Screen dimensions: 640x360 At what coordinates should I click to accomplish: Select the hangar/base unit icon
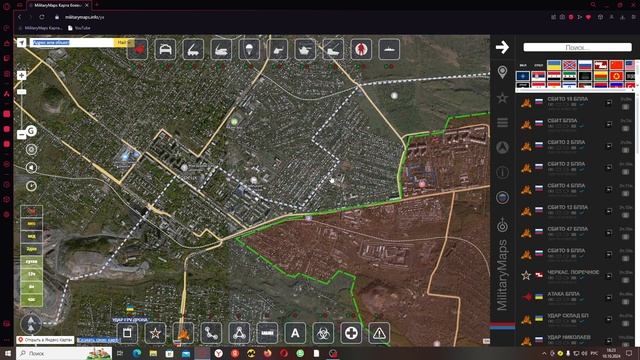pyautogui.click(x=165, y=49)
